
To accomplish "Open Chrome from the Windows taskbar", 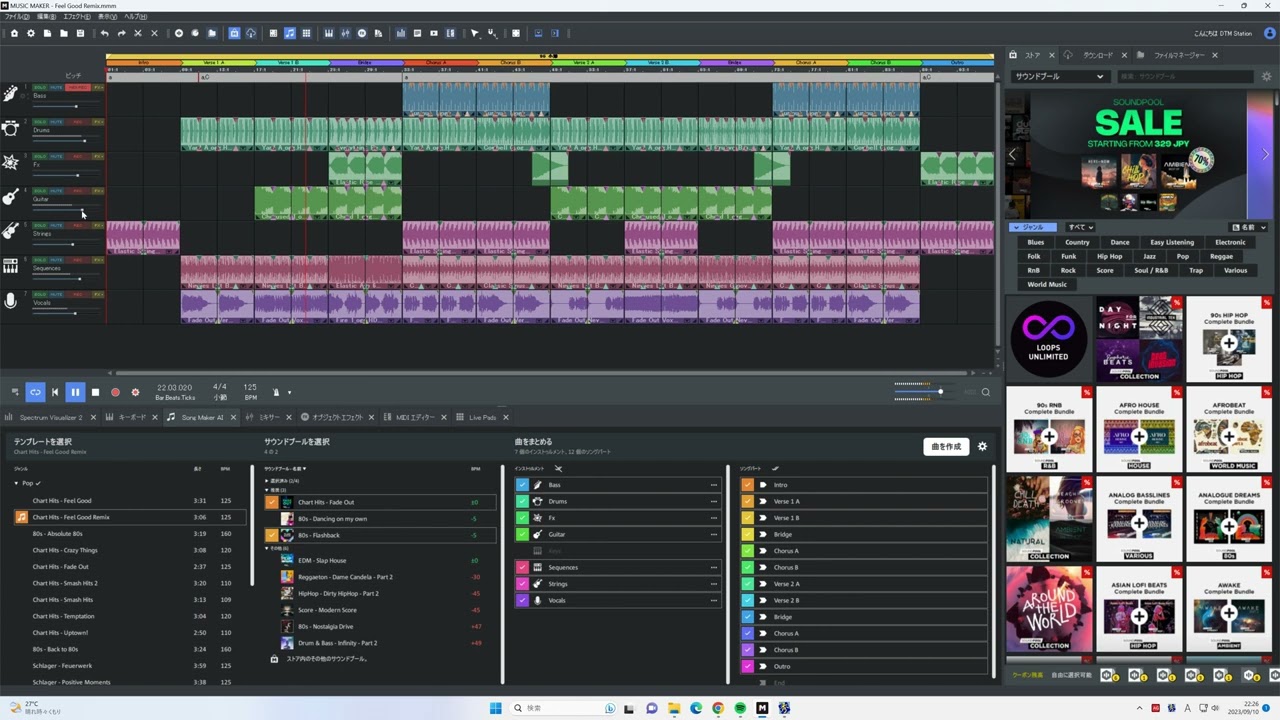I will tap(718, 708).
